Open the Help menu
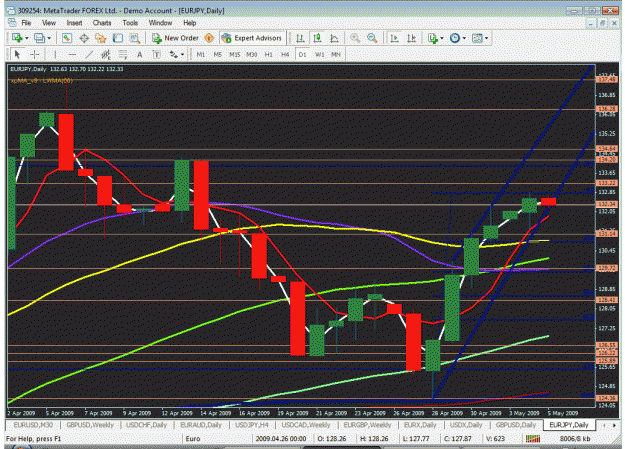The image size is (625, 449). click(x=190, y=23)
